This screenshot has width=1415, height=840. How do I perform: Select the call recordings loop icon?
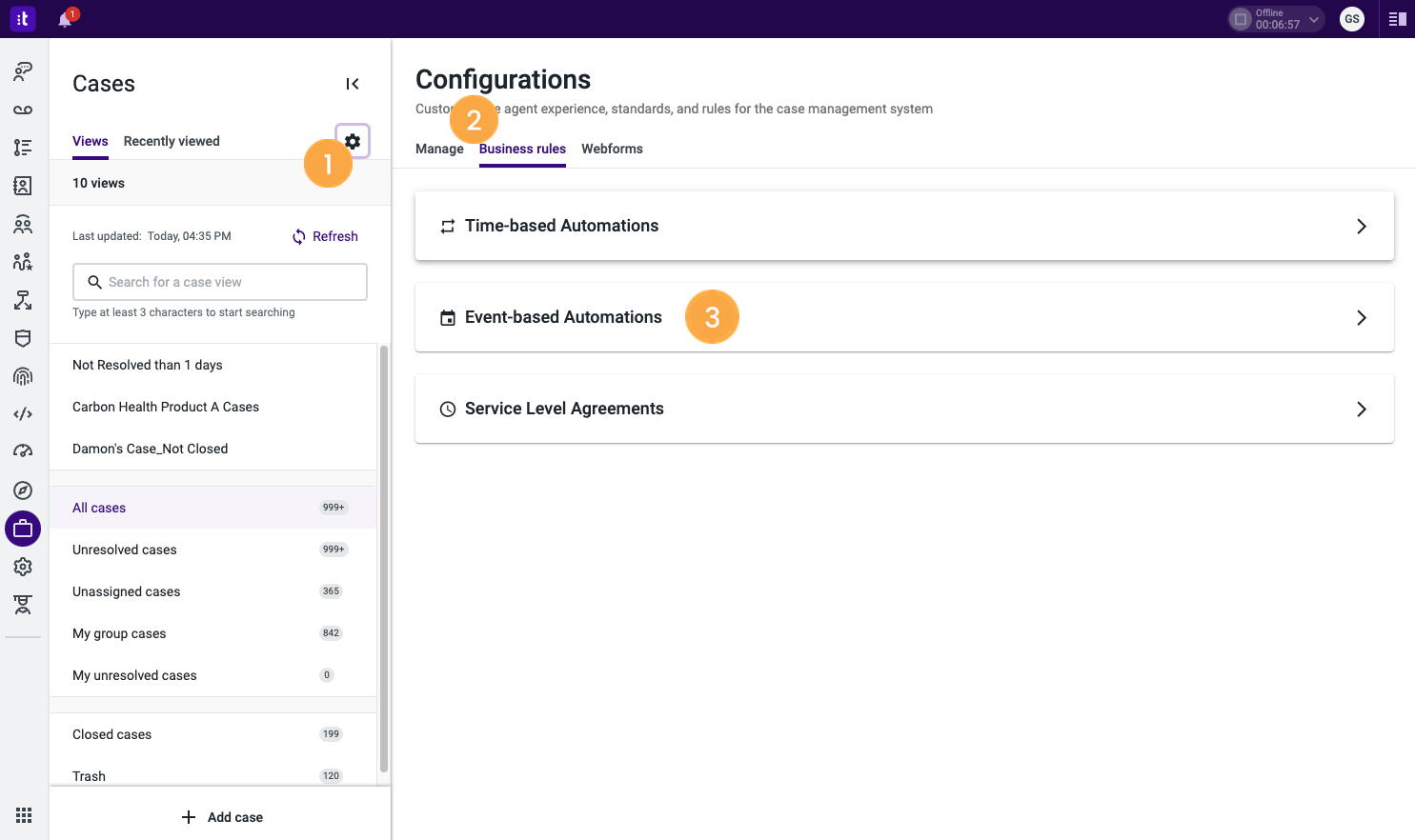(23, 109)
